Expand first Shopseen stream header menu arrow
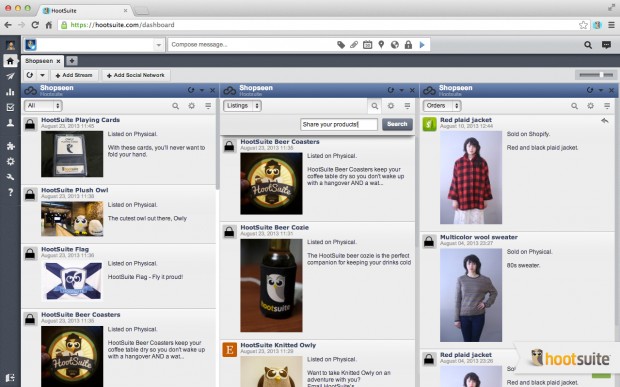620x387 pixels. (202, 91)
